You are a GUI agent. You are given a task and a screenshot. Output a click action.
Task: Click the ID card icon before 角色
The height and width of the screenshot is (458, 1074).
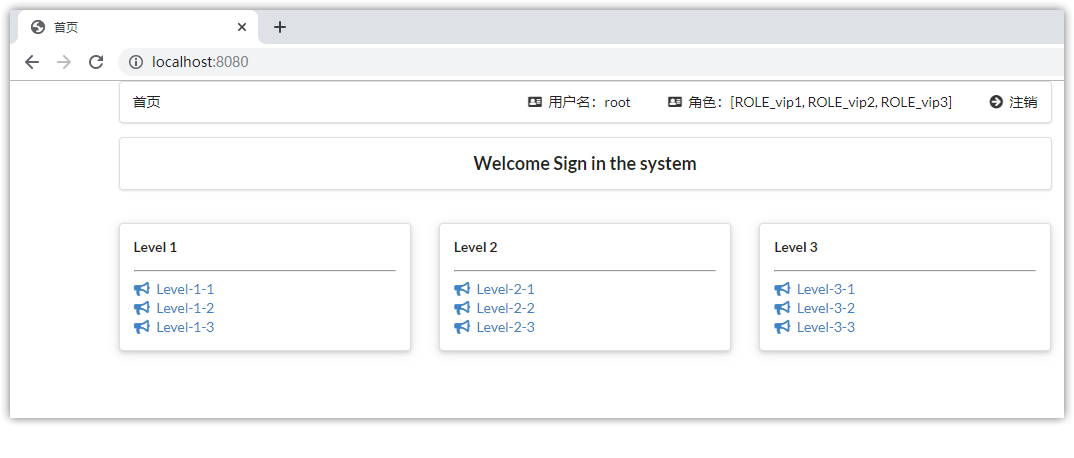coord(675,102)
